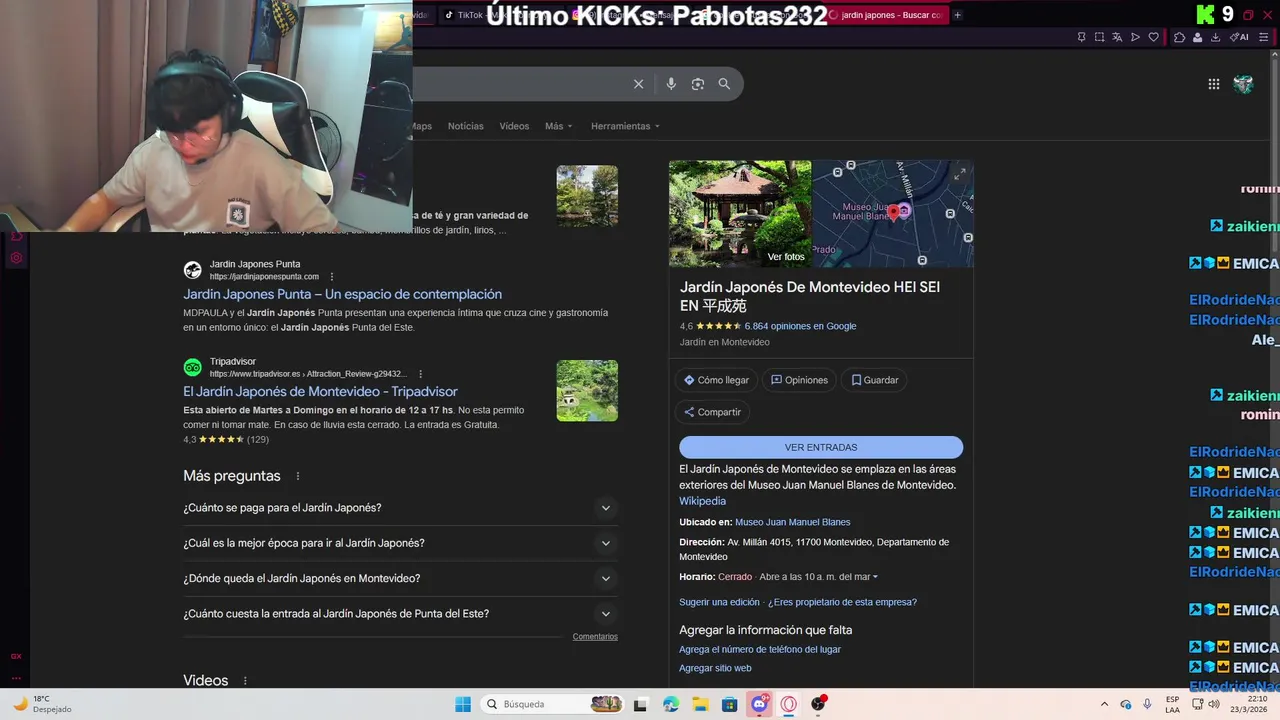Open Microsoft Store from taskbar
Screen dimensions: 1280x720
(730, 704)
